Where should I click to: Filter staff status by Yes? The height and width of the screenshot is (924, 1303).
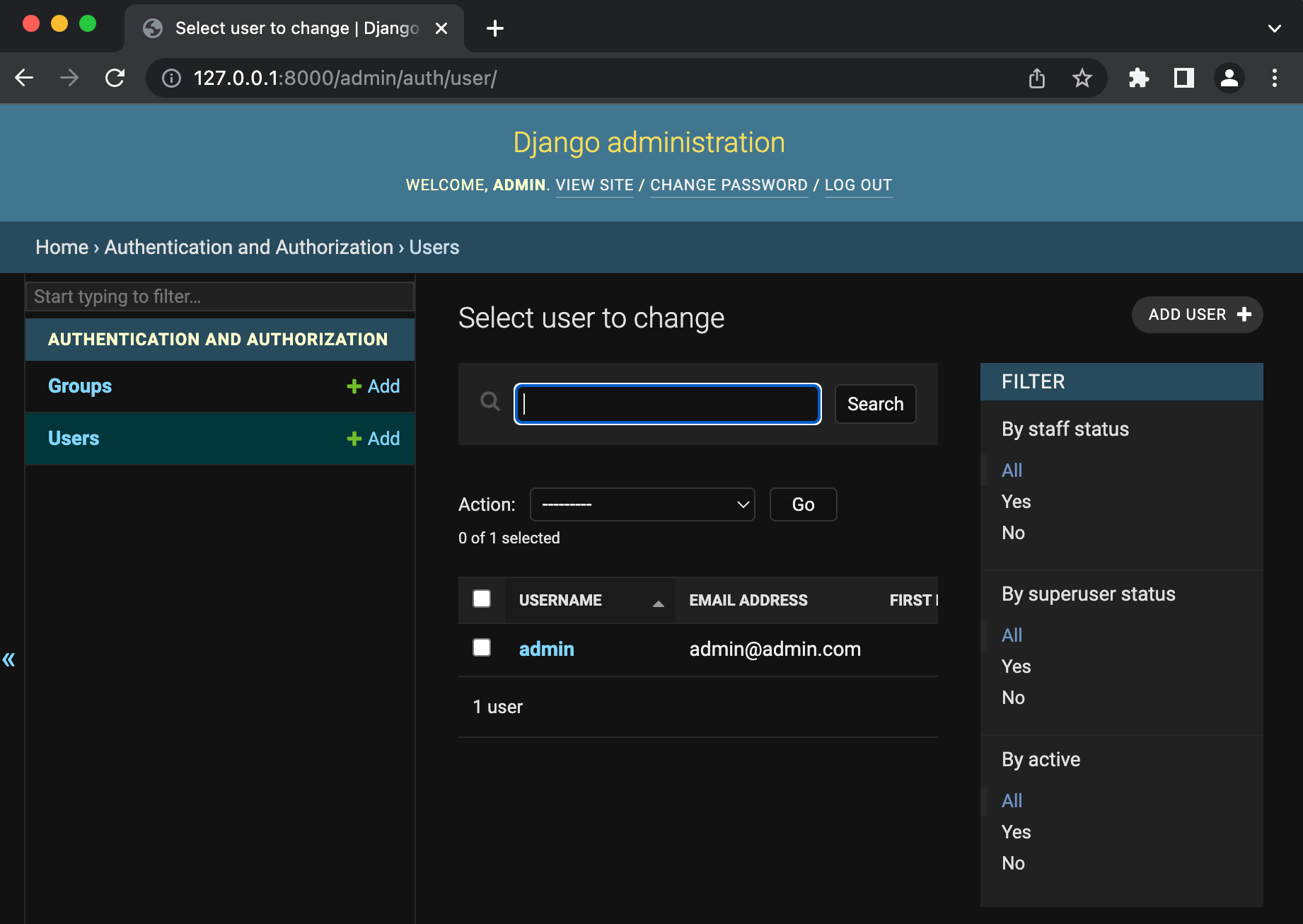click(x=1016, y=502)
